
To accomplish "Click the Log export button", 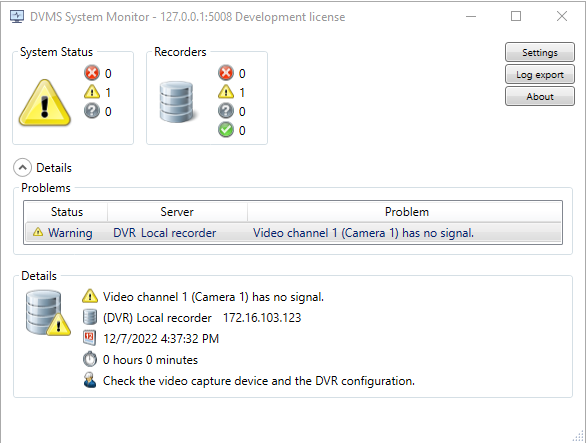I will click(539, 74).
